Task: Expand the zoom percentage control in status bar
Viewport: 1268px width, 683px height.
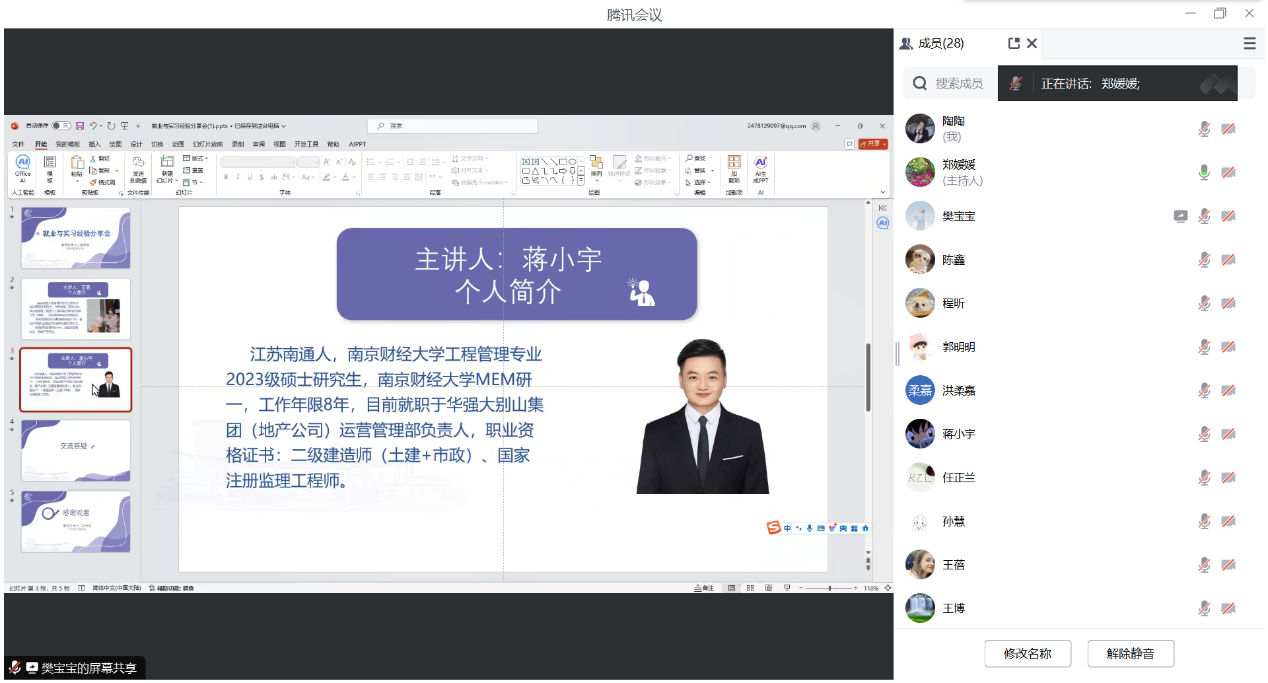Action: [870, 588]
